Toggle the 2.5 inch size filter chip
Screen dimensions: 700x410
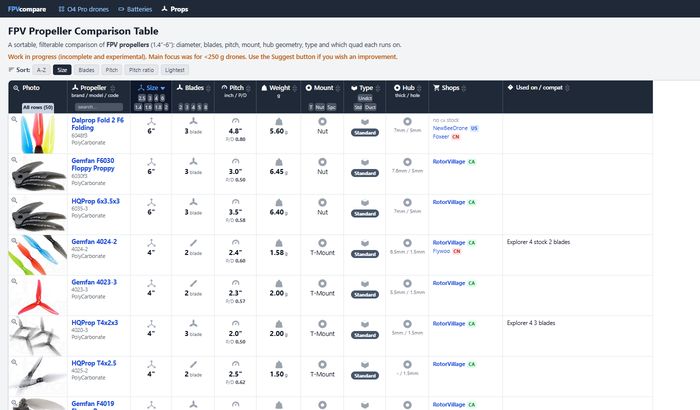(x=142, y=98)
